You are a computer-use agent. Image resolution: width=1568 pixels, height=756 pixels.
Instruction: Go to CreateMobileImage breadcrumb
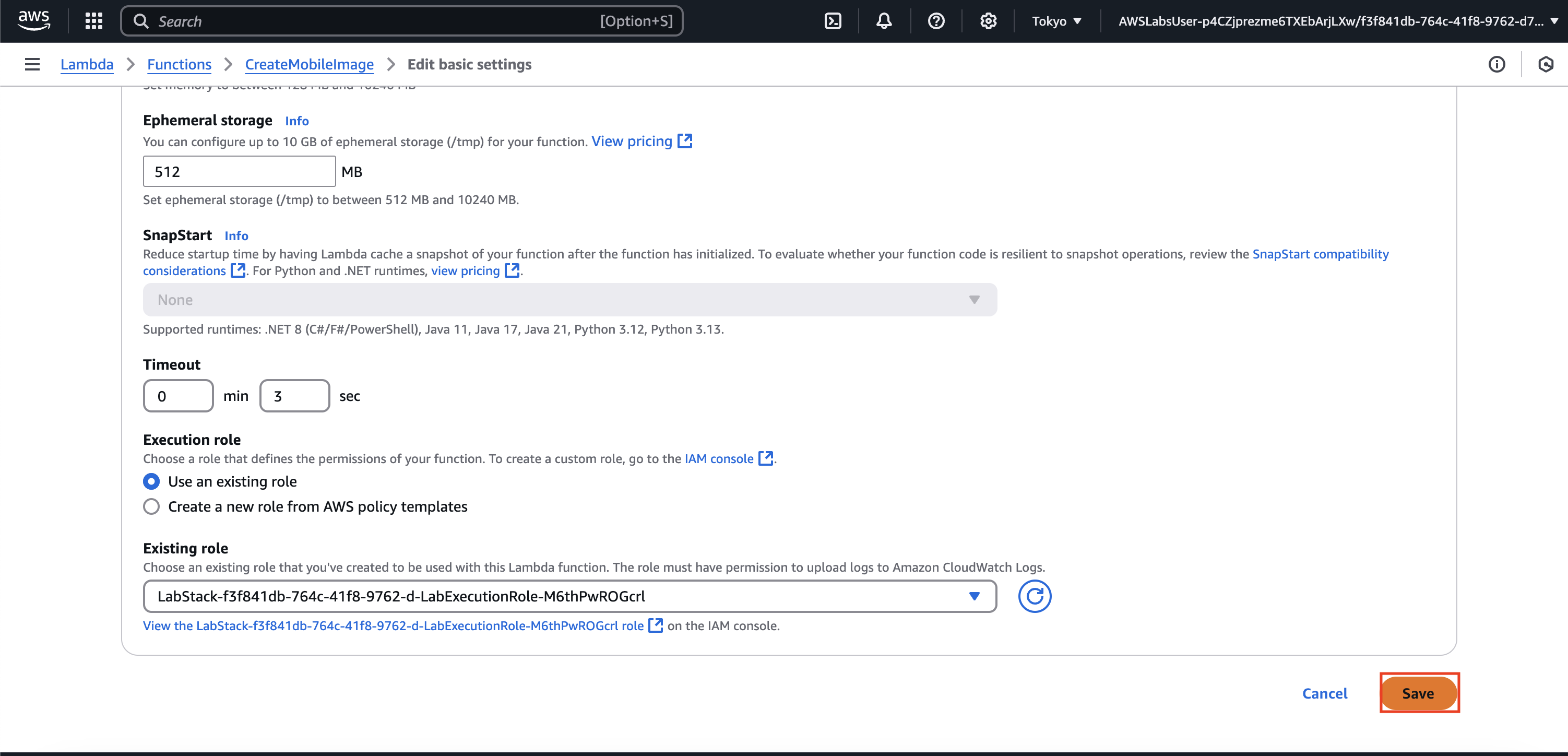click(309, 65)
